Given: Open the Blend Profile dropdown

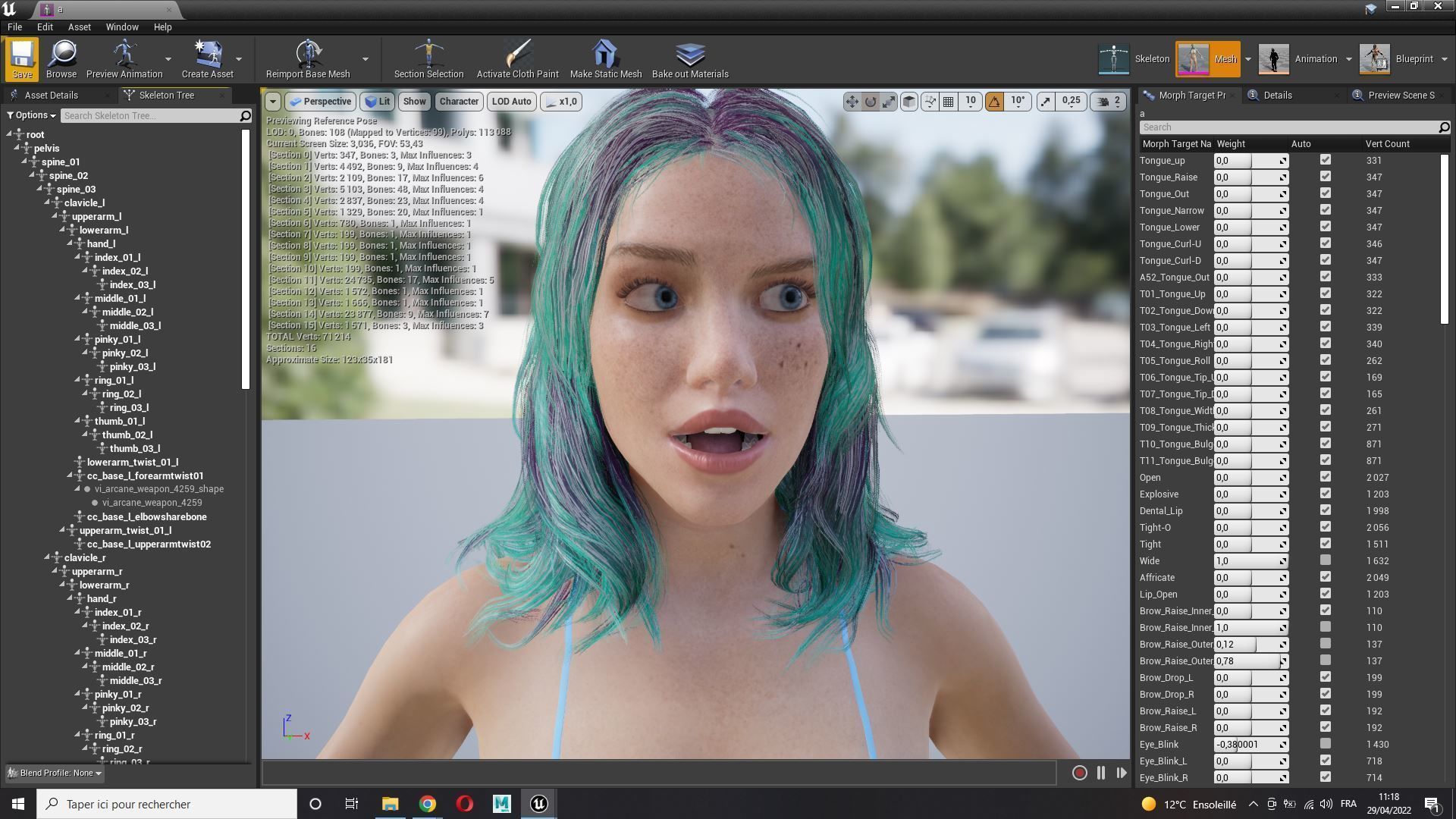Looking at the screenshot, I should coord(55,773).
